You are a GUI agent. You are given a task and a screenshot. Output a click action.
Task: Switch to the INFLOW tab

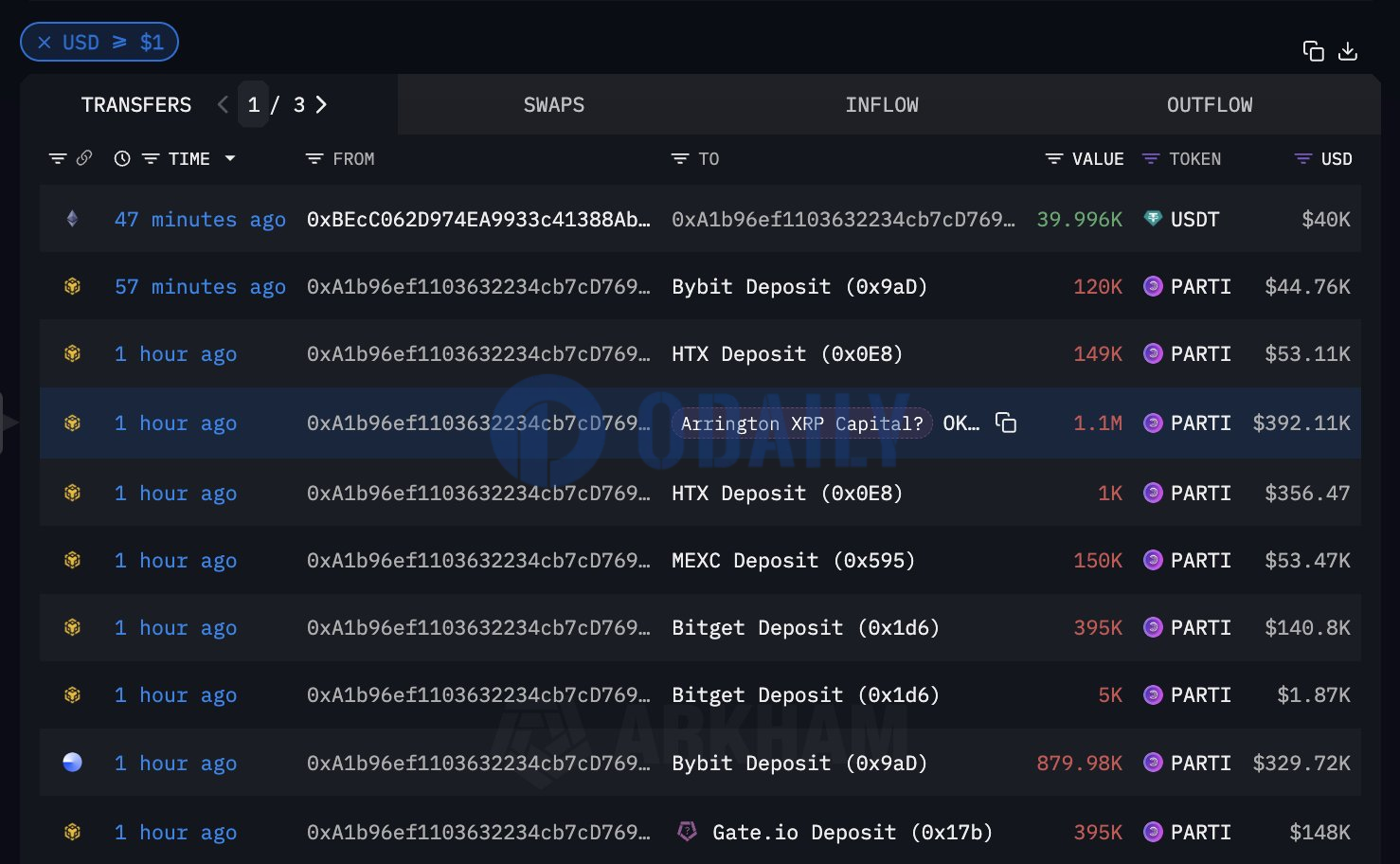click(x=881, y=105)
